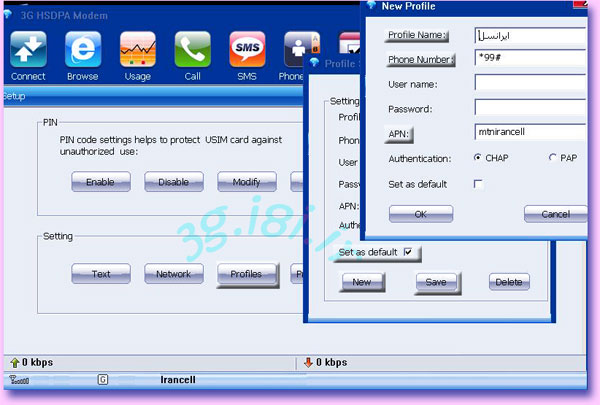Confirm New Profile with OK

[421, 214]
